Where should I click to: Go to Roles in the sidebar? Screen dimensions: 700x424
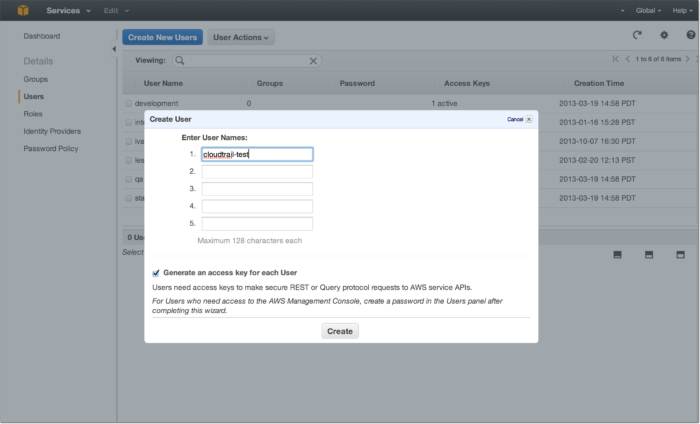point(34,114)
